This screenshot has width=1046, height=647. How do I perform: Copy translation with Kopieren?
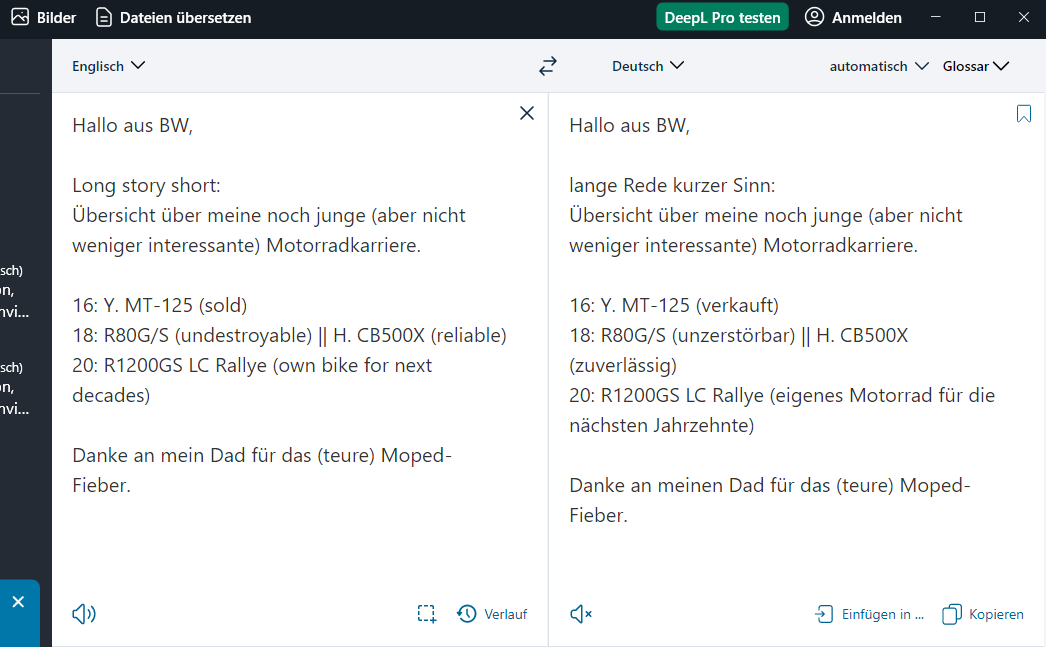tap(983, 614)
